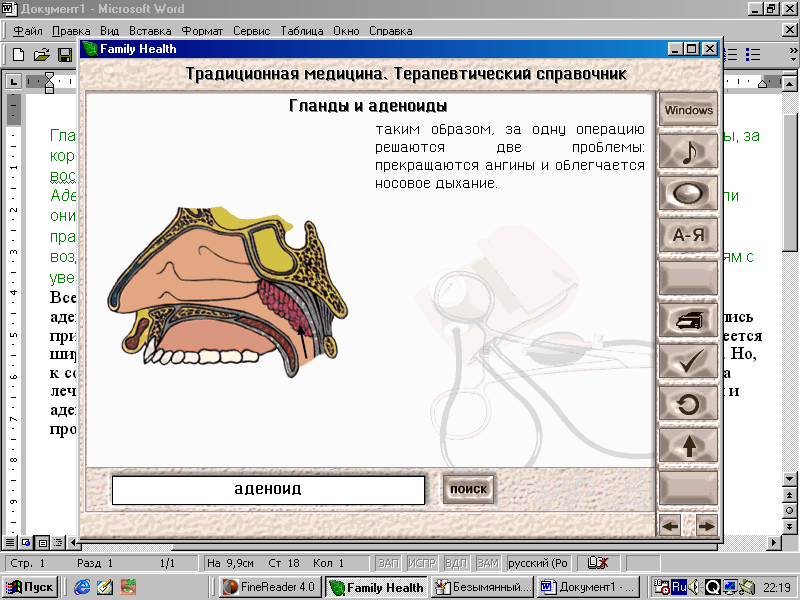Open the Правка menu

point(71,31)
